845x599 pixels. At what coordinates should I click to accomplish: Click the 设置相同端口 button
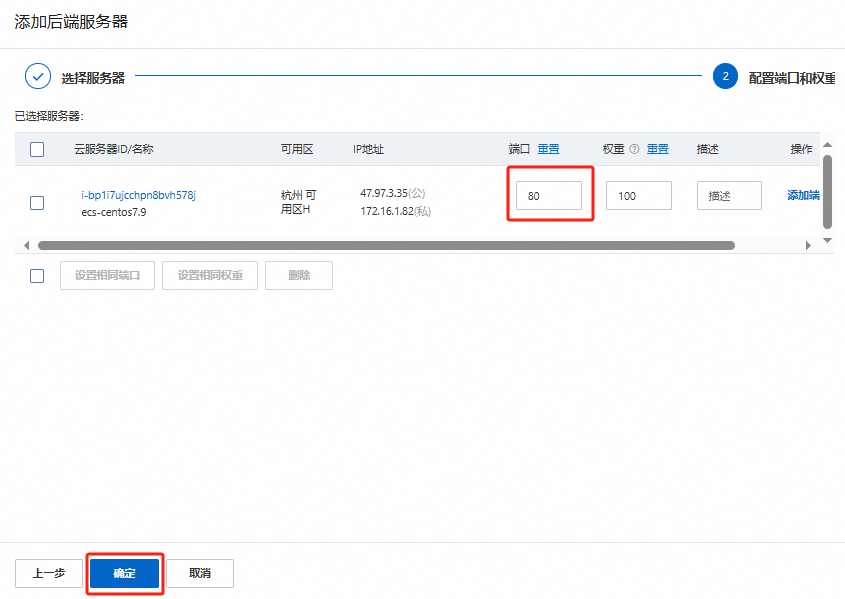click(x=107, y=275)
